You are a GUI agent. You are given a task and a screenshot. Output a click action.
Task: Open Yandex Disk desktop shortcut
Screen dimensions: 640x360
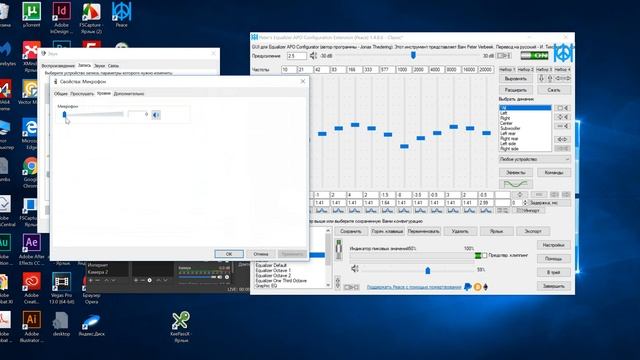(x=91, y=324)
